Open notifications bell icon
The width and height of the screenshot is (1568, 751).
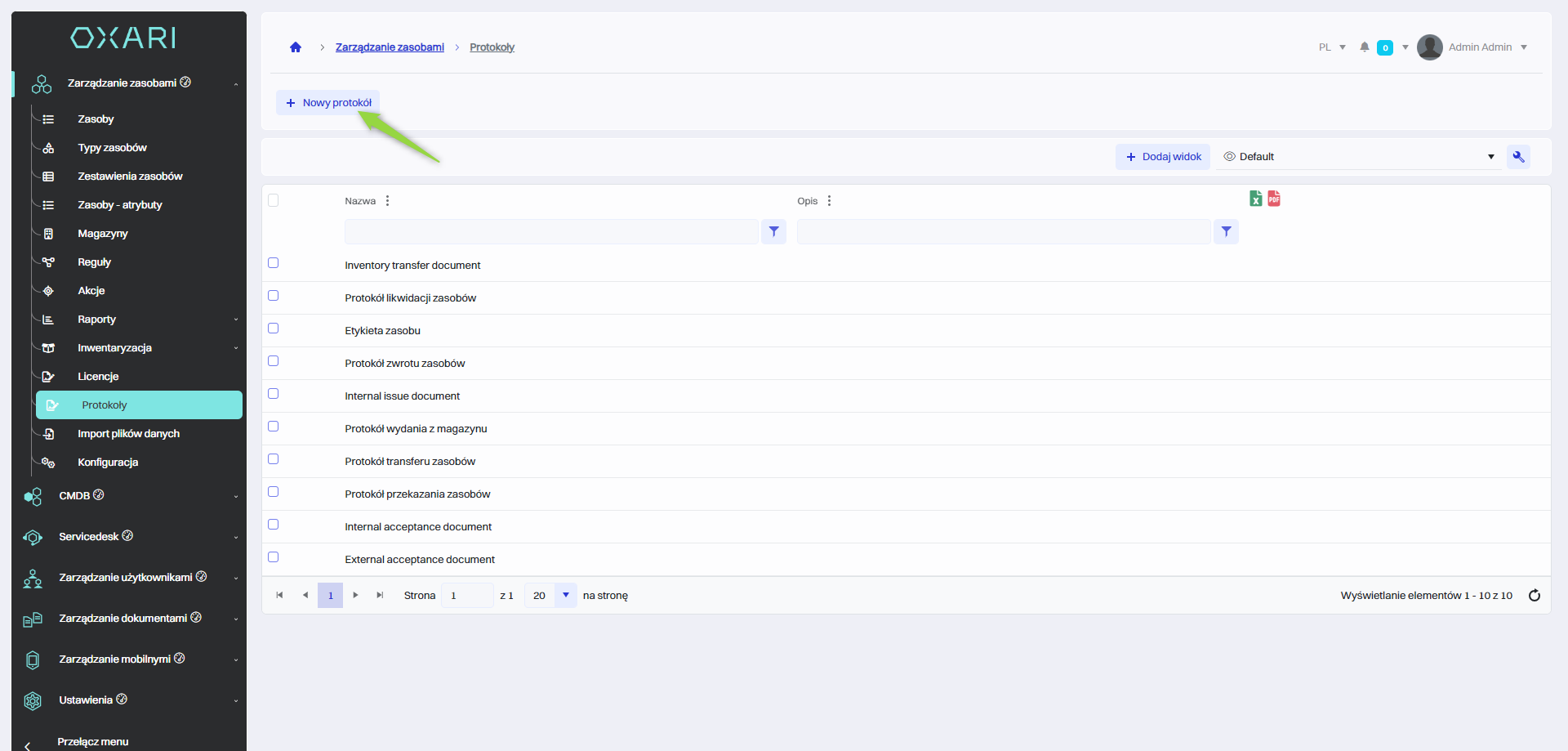(x=1364, y=47)
